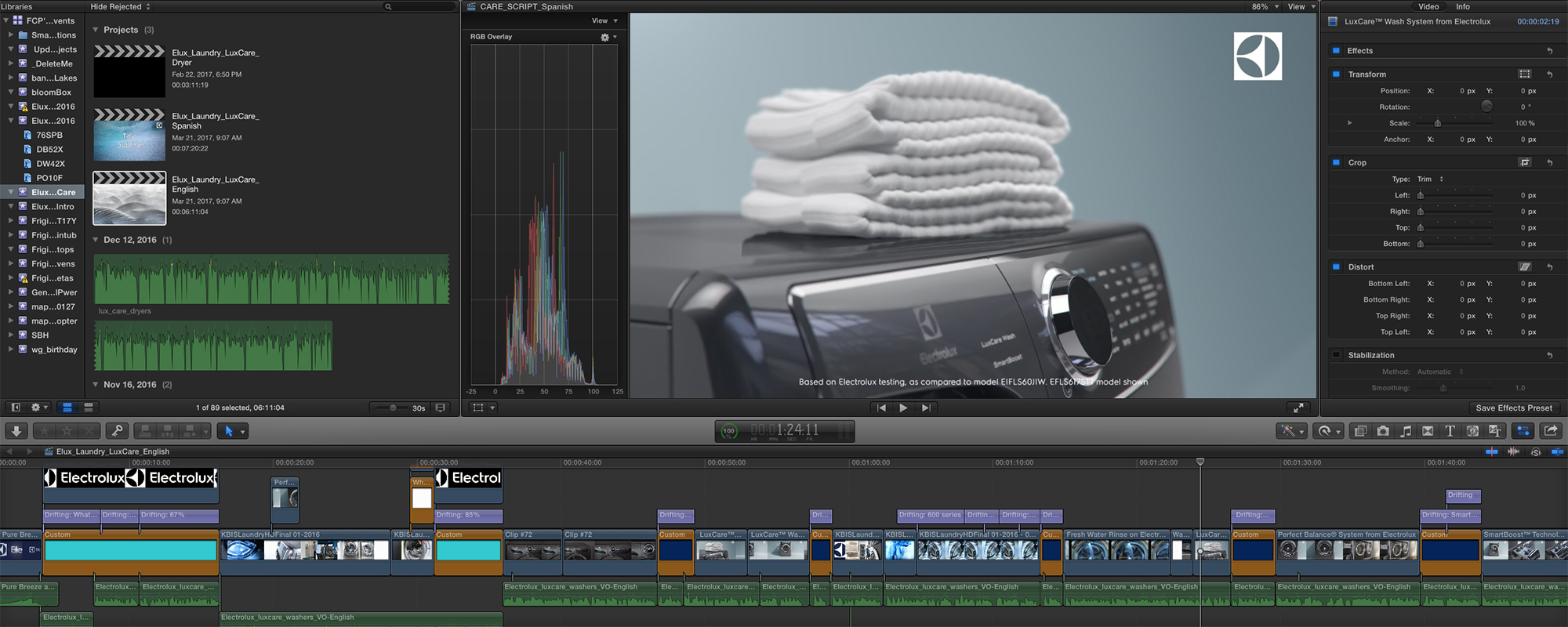Image resolution: width=1568 pixels, height=627 pixels.
Task: Play the viewer clip
Action: 903,408
